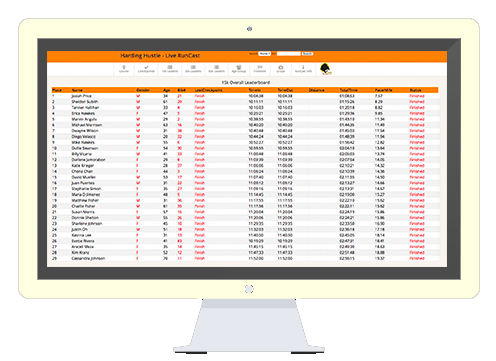
Task: Click the Search button
Action: pyautogui.click(x=307, y=53)
